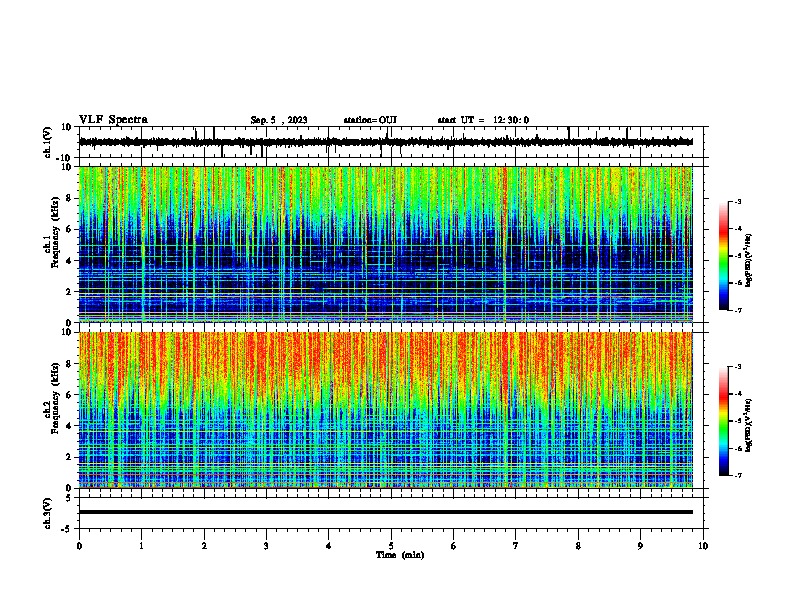Screen dimensions: 792x612
Task: Click the "8" kHz tick of ch.2 spectrogram
Action: pos(69,364)
